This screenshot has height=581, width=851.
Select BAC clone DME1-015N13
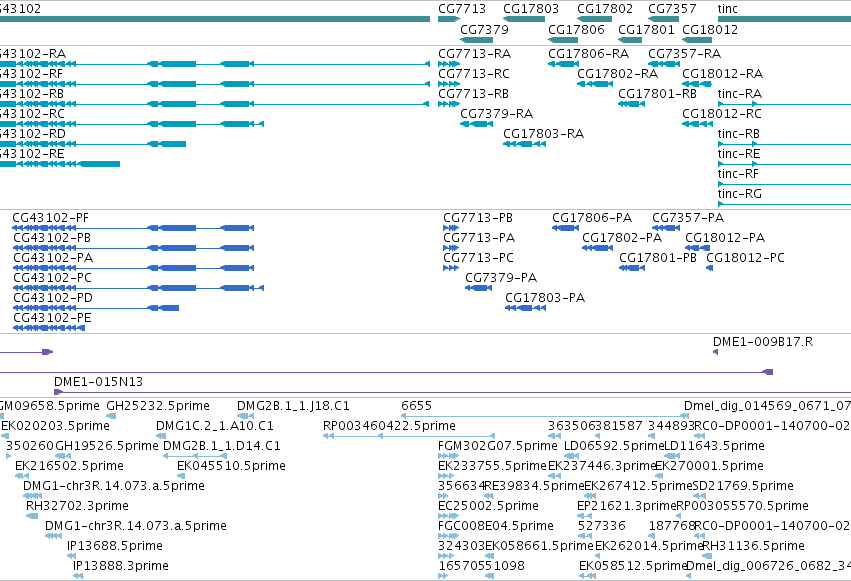pos(452,392)
